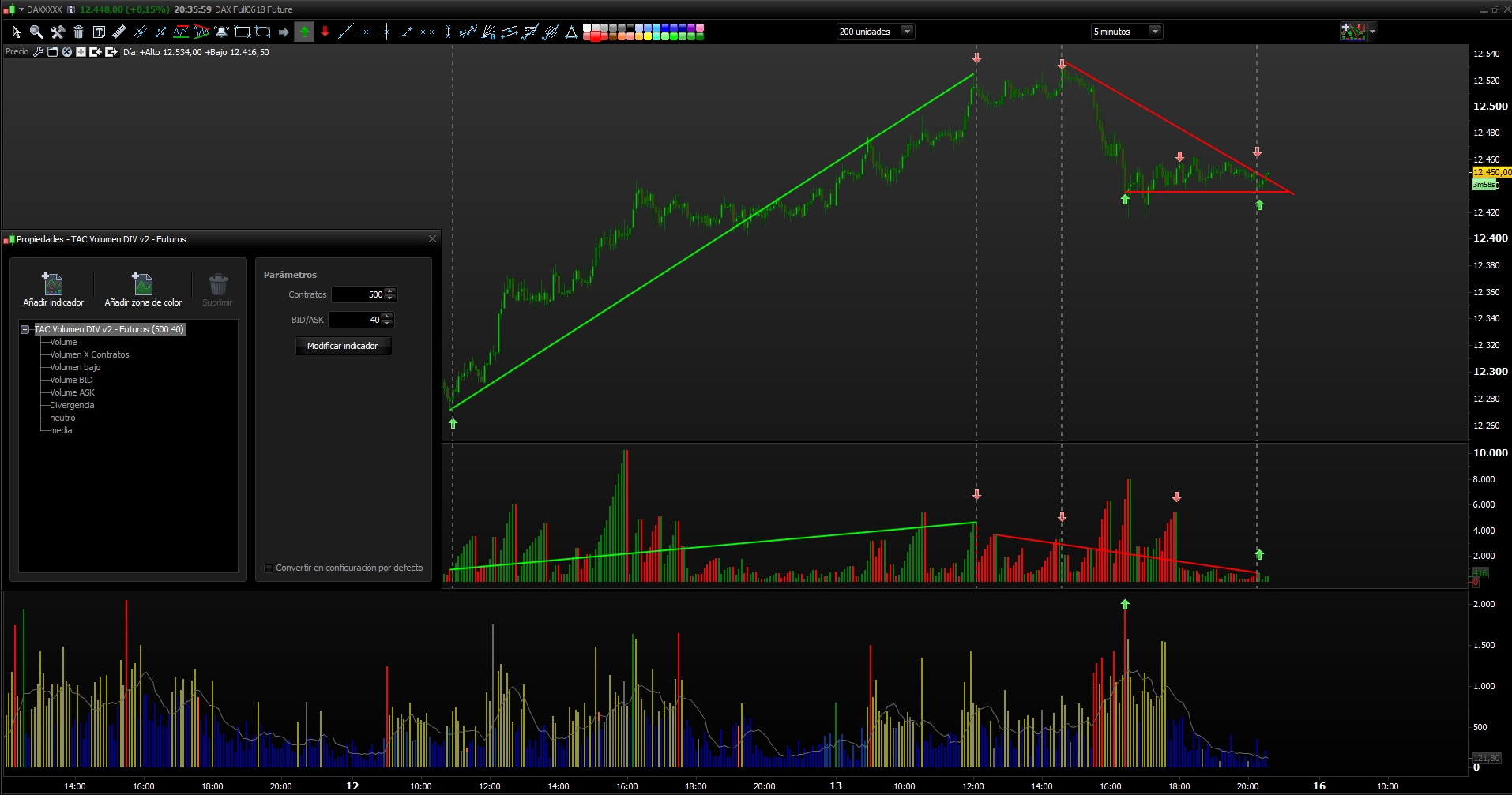Select the ellipse drawing tool
The image size is (1512, 795).
[x=263, y=32]
